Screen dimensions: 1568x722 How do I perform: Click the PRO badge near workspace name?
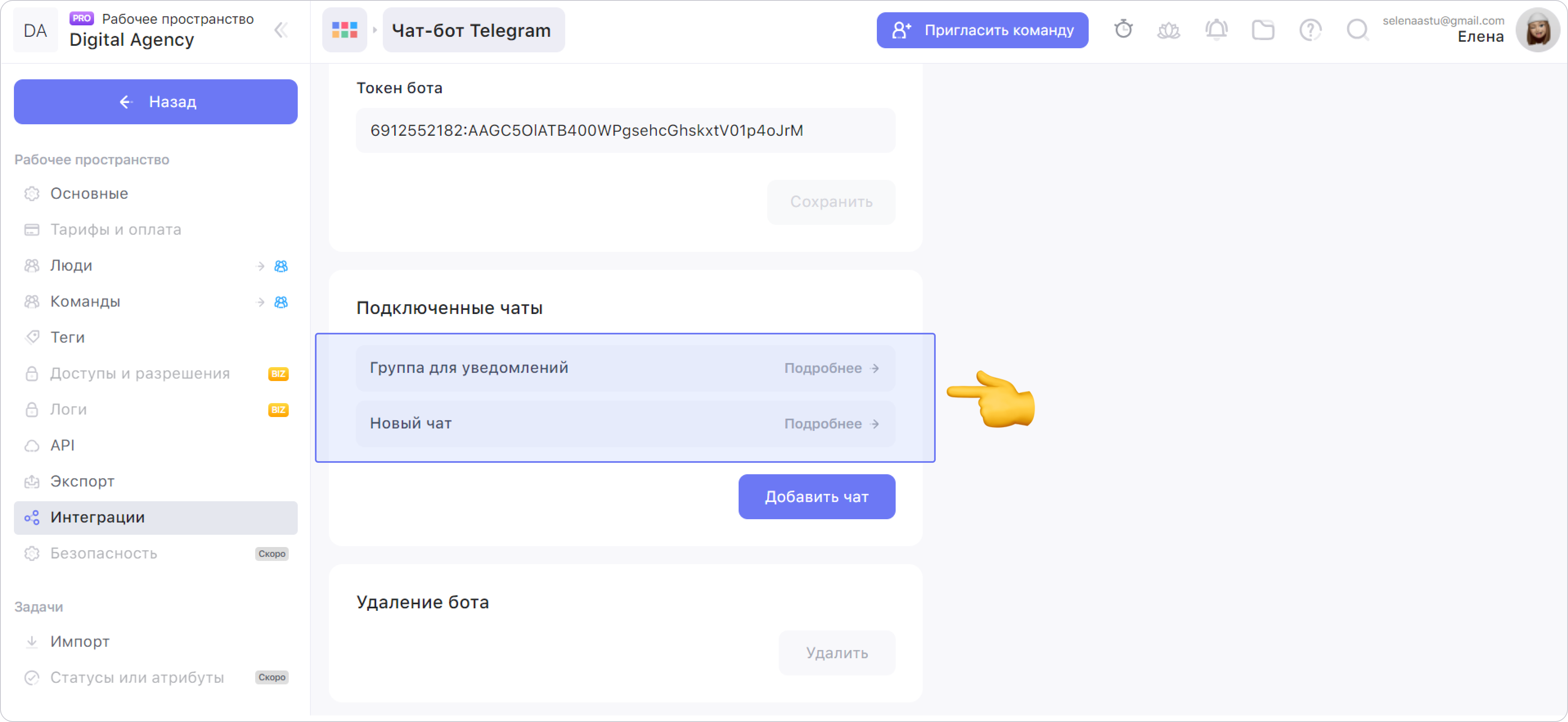[x=81, y=18]
